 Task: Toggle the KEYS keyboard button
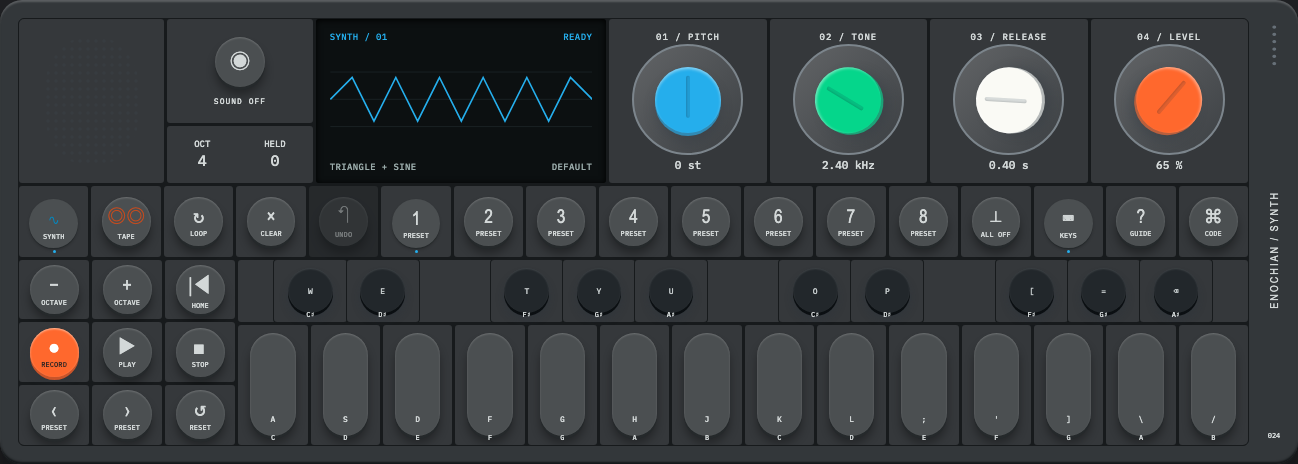[x=1068, y=222]
